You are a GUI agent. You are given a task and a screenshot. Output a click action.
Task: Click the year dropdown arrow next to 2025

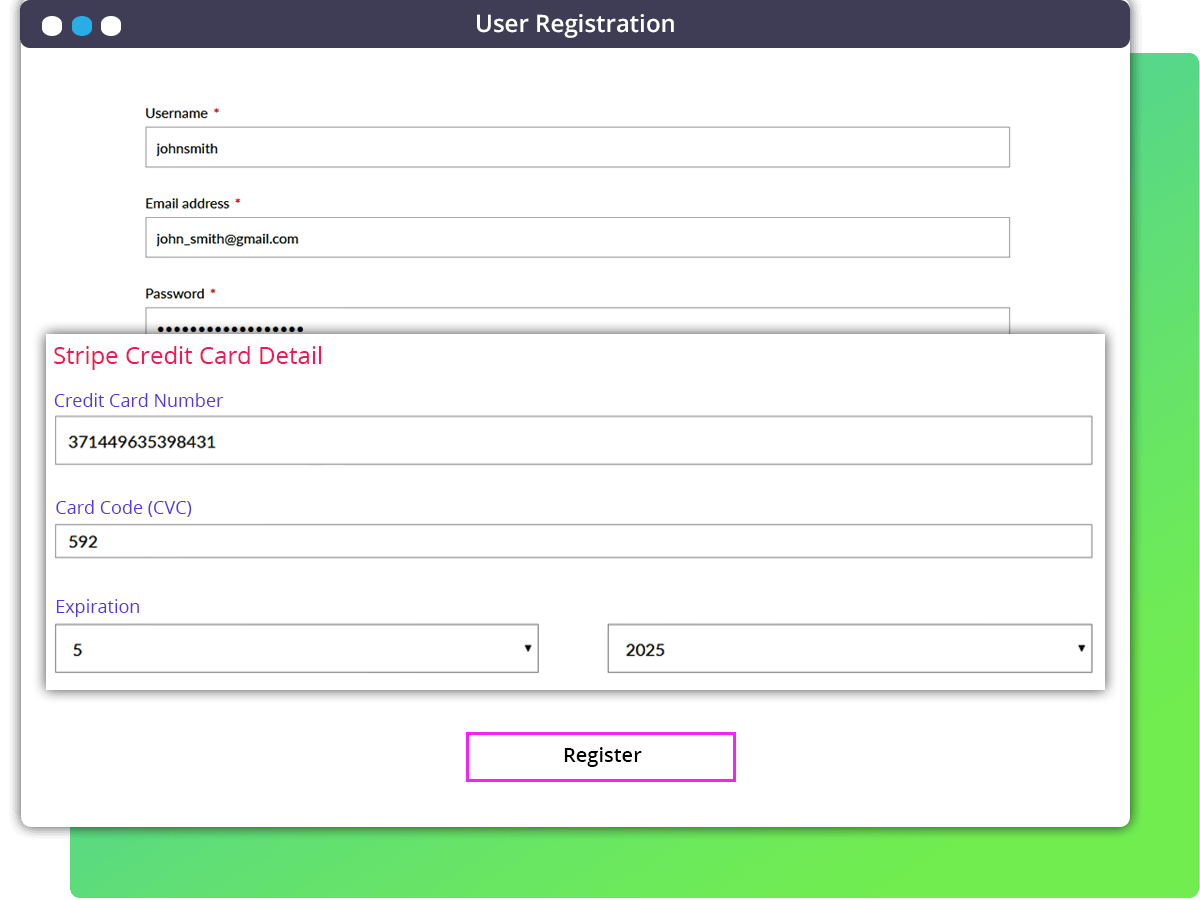coord(1081,649)
